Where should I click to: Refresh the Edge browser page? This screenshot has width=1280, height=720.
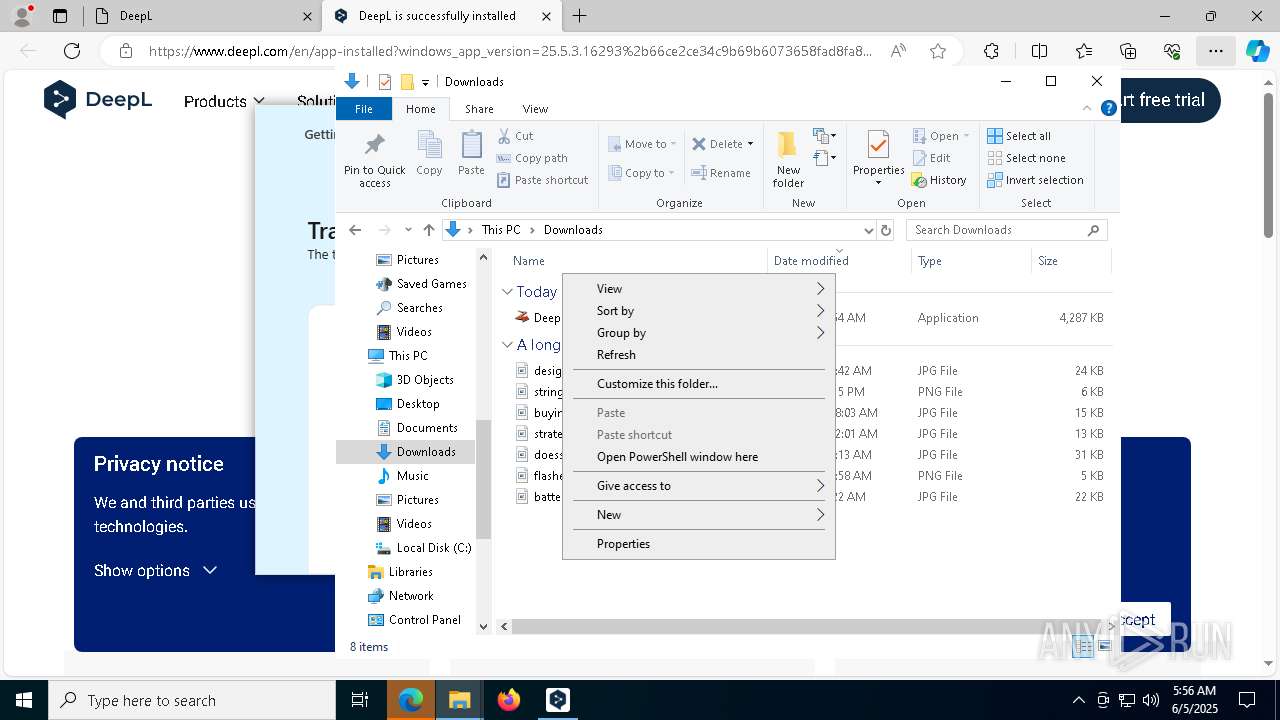(x=72, y=51)
